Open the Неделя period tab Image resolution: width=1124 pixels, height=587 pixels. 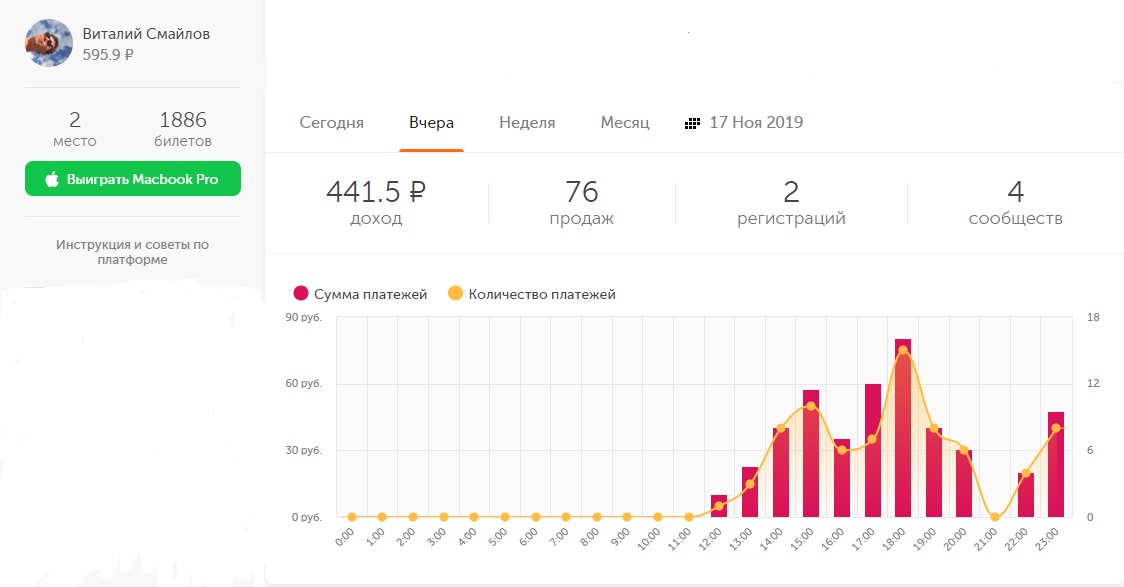[x=527, y=123]
